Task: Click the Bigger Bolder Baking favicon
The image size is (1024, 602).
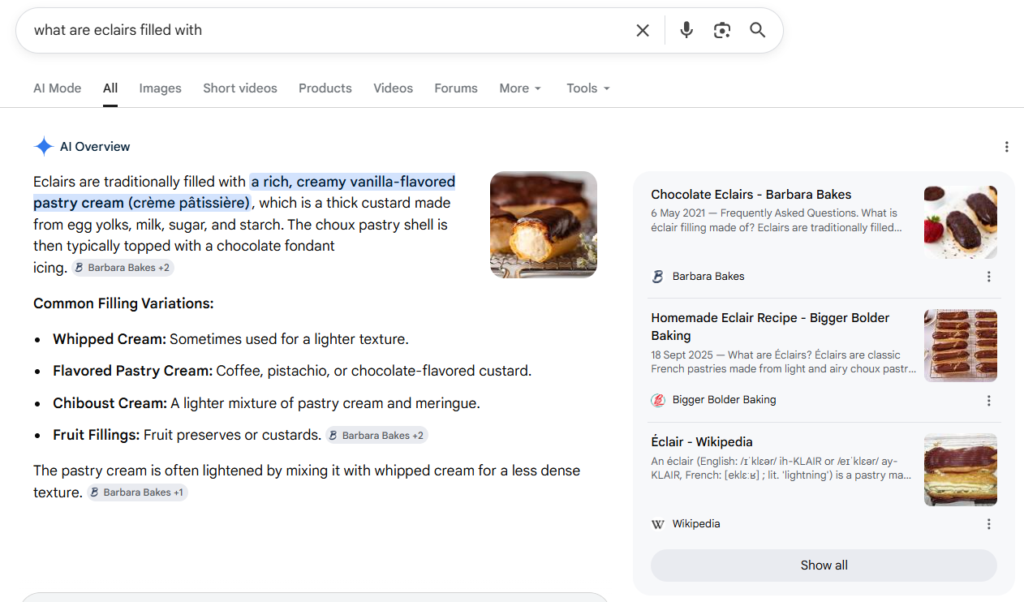Action: tap(658, 400)
